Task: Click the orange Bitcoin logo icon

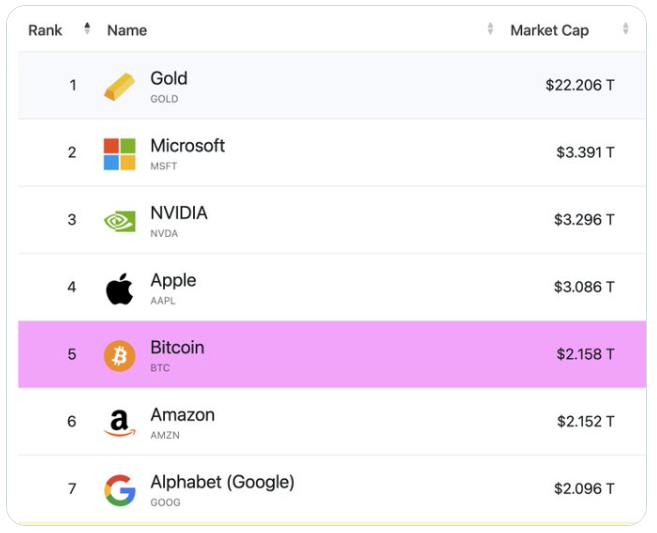Action: tap(119, 355)
